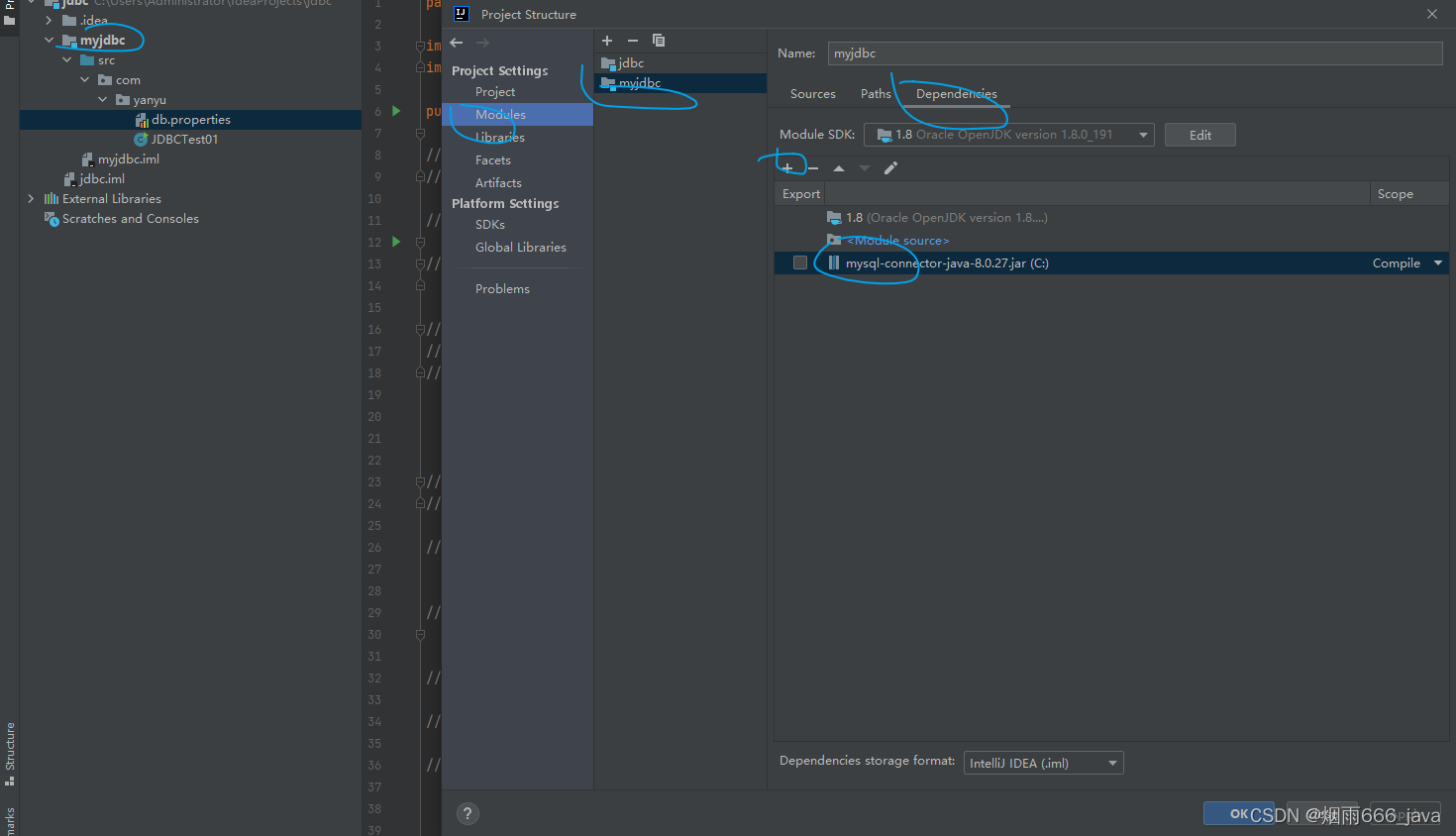Open the Structure tool window
This screenshot has height=836, width=1456.
[10, 753]
